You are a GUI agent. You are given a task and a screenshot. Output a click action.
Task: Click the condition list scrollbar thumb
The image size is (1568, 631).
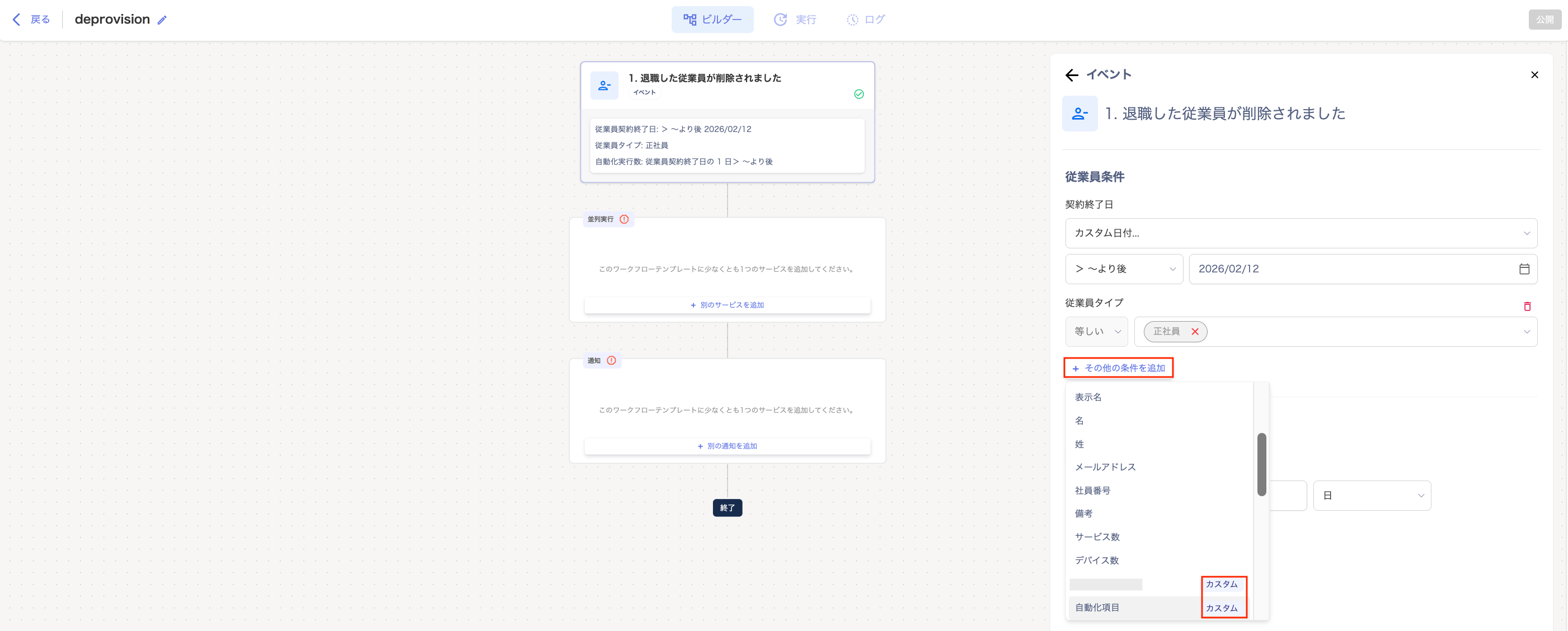coord(1262,464)
